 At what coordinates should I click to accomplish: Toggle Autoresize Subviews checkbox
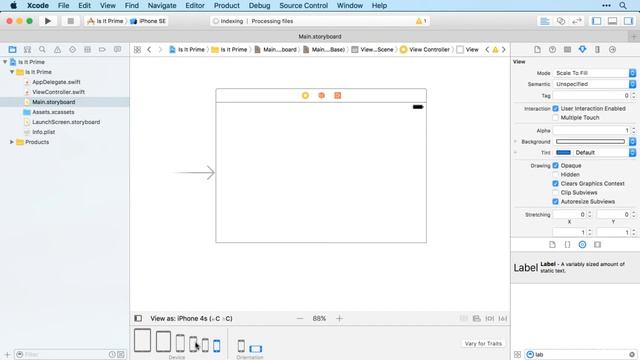click(555, 202)
